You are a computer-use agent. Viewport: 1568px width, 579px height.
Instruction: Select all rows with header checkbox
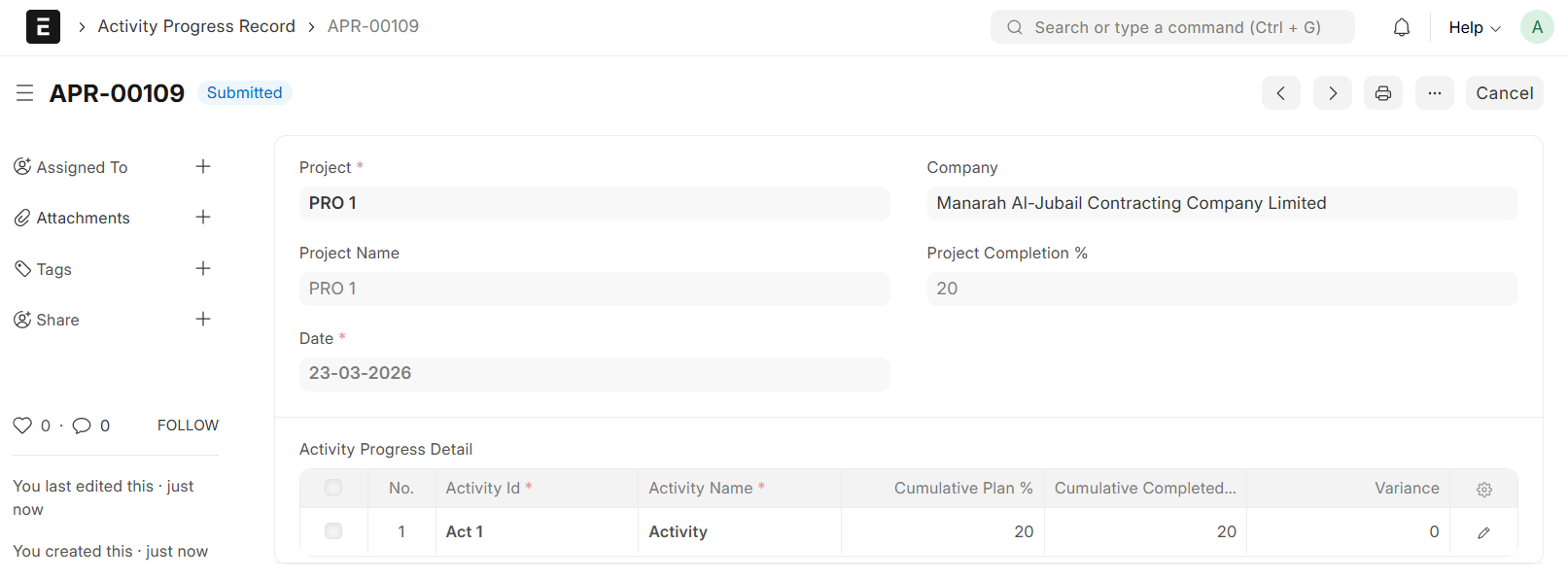(x=333, y=488)
